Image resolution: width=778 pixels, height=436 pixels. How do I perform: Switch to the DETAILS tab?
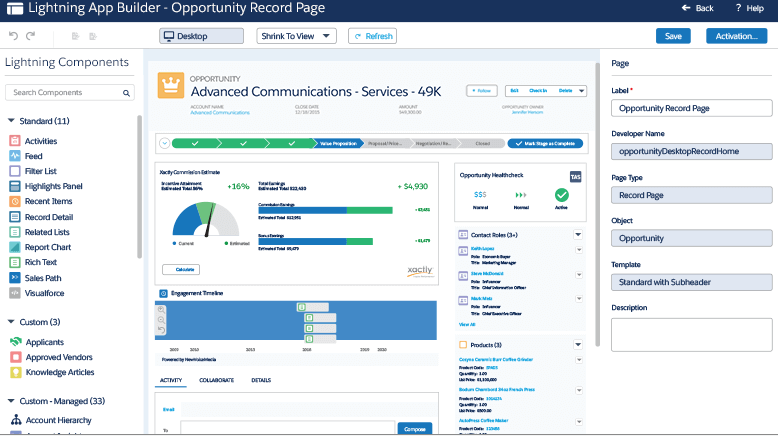261,380
